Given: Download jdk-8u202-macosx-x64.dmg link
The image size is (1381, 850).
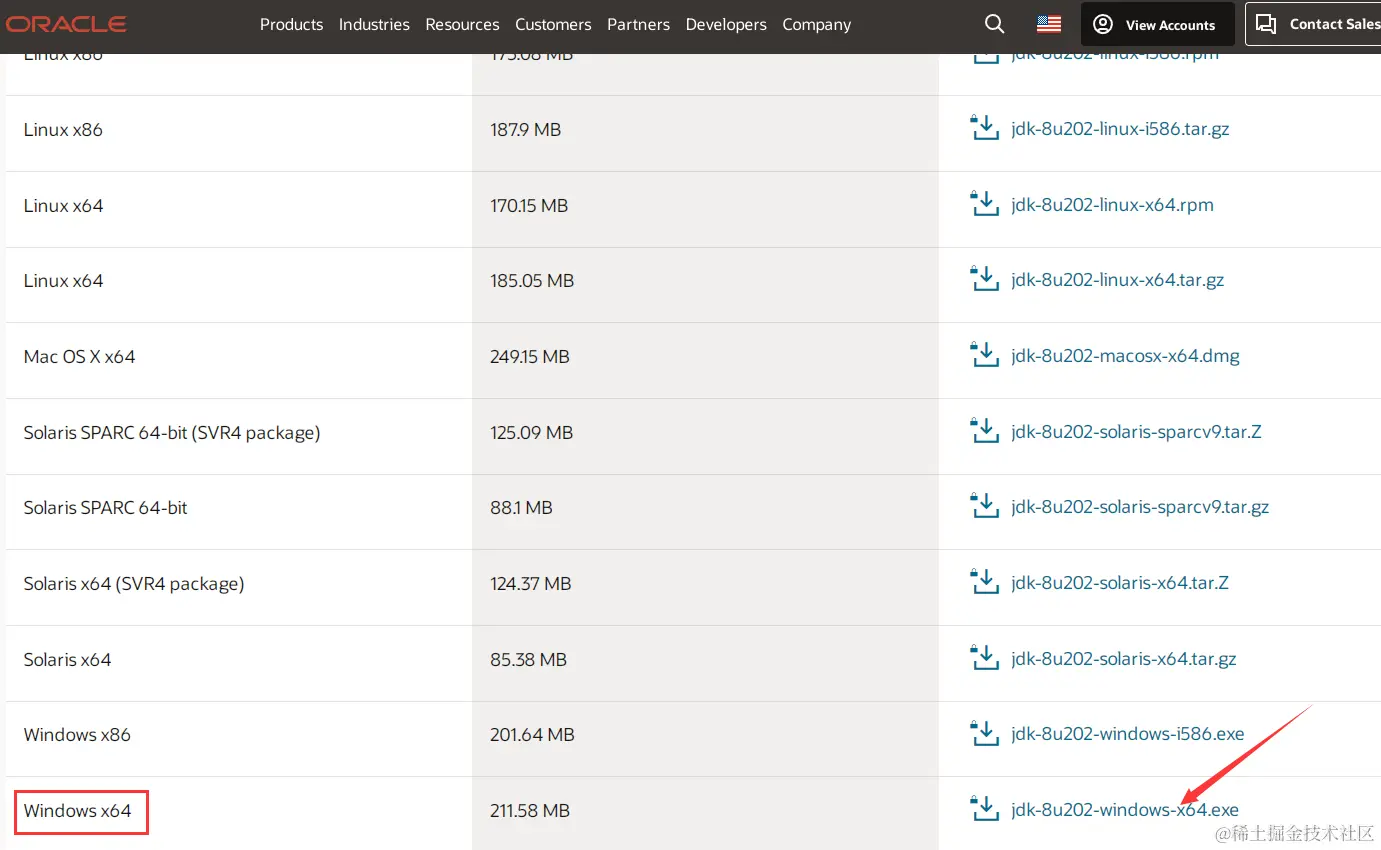Looking at the screenshot, I should [1125, 356].
